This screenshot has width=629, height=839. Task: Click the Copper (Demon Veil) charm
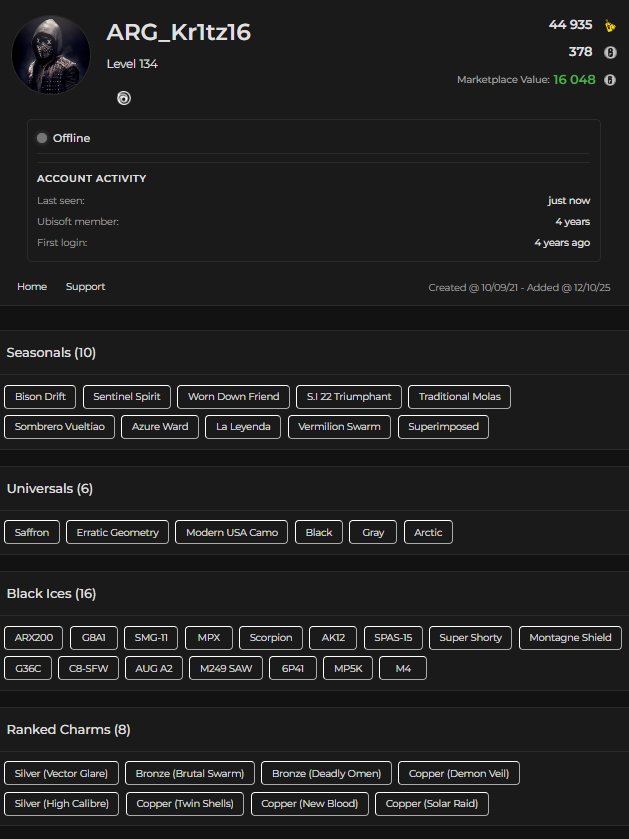[x=459, y=773]
